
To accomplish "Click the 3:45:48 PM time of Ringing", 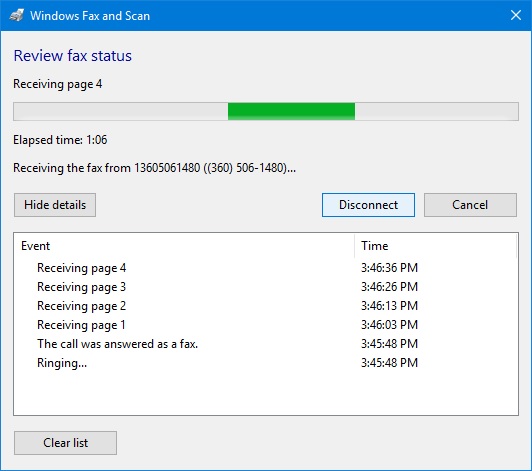I will pyautogui.click(x=389, y=363).
